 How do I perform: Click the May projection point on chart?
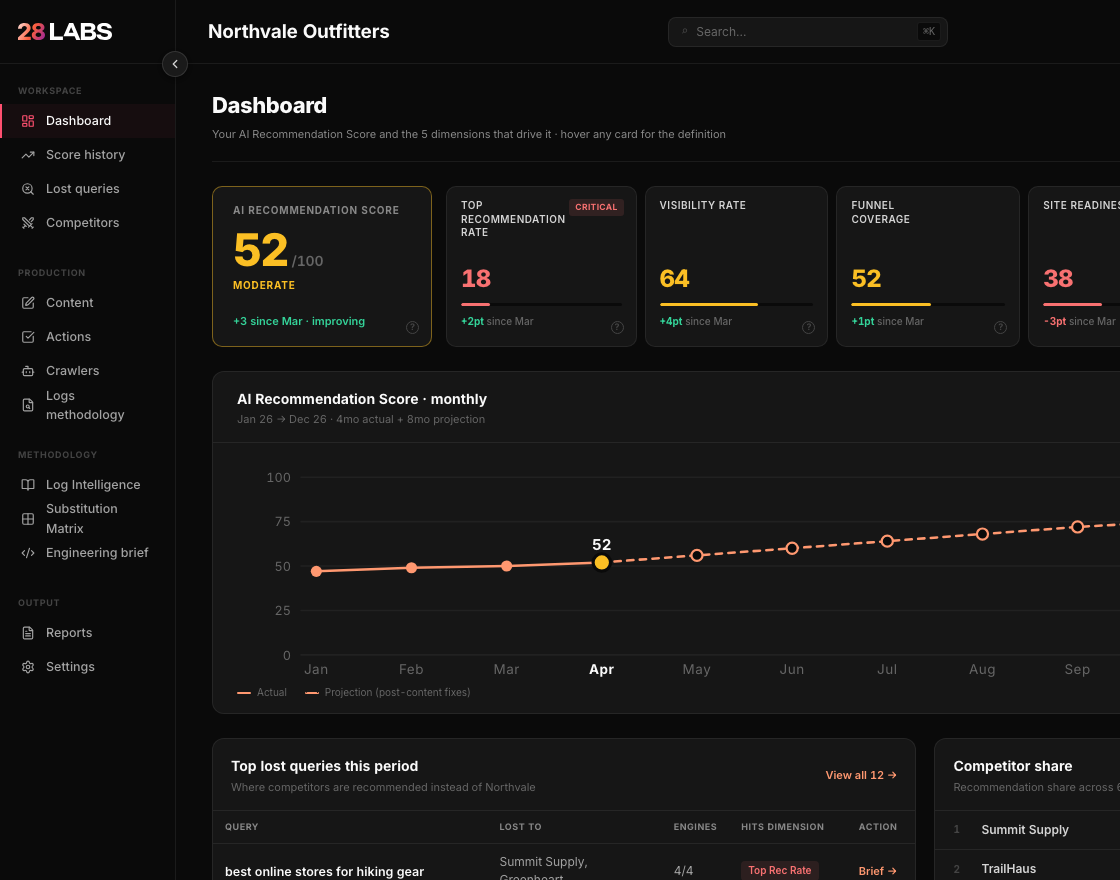(696, 555)
